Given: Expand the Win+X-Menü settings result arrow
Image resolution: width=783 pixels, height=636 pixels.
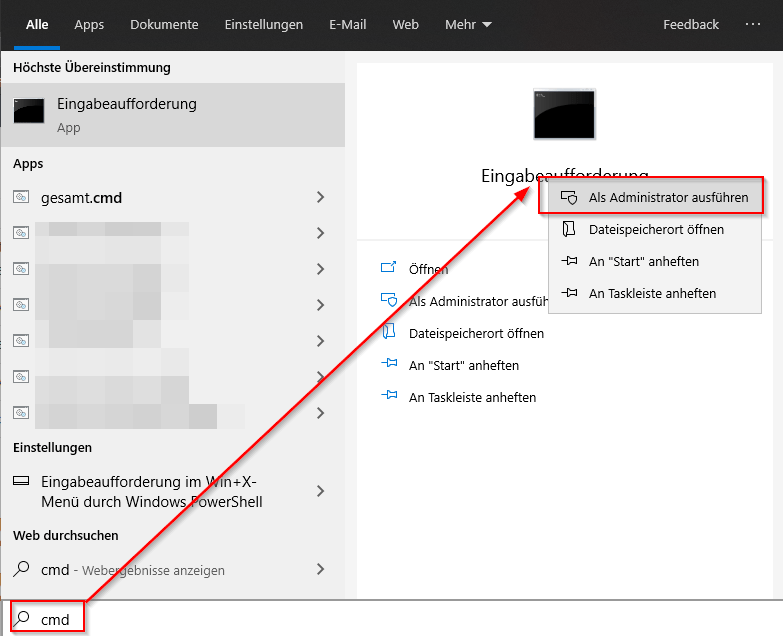Looking at the screenshot, I should point(320,491).
